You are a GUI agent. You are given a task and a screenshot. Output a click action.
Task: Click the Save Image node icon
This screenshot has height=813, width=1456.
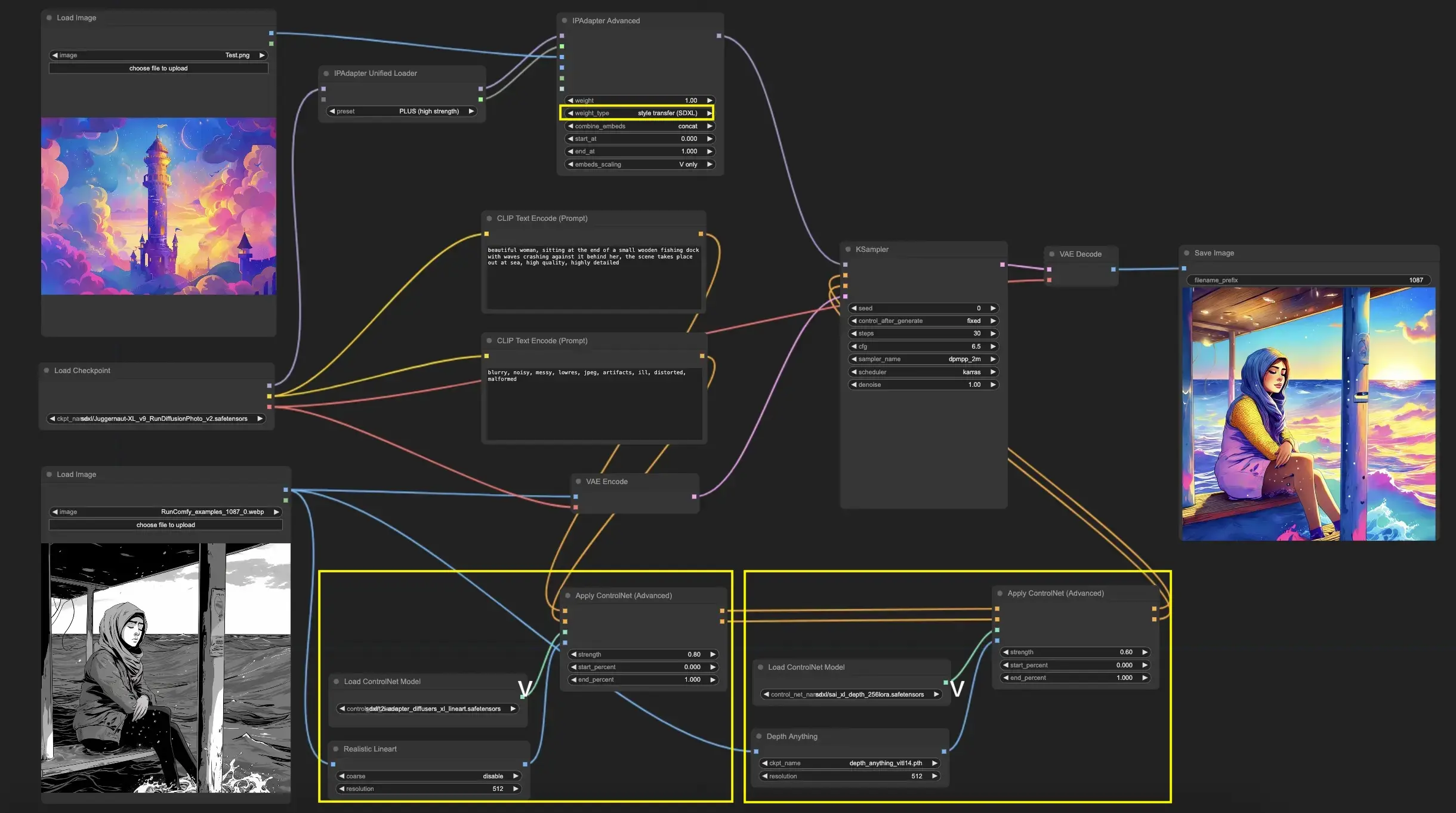pyautogui.click(x=1187, y=252)
